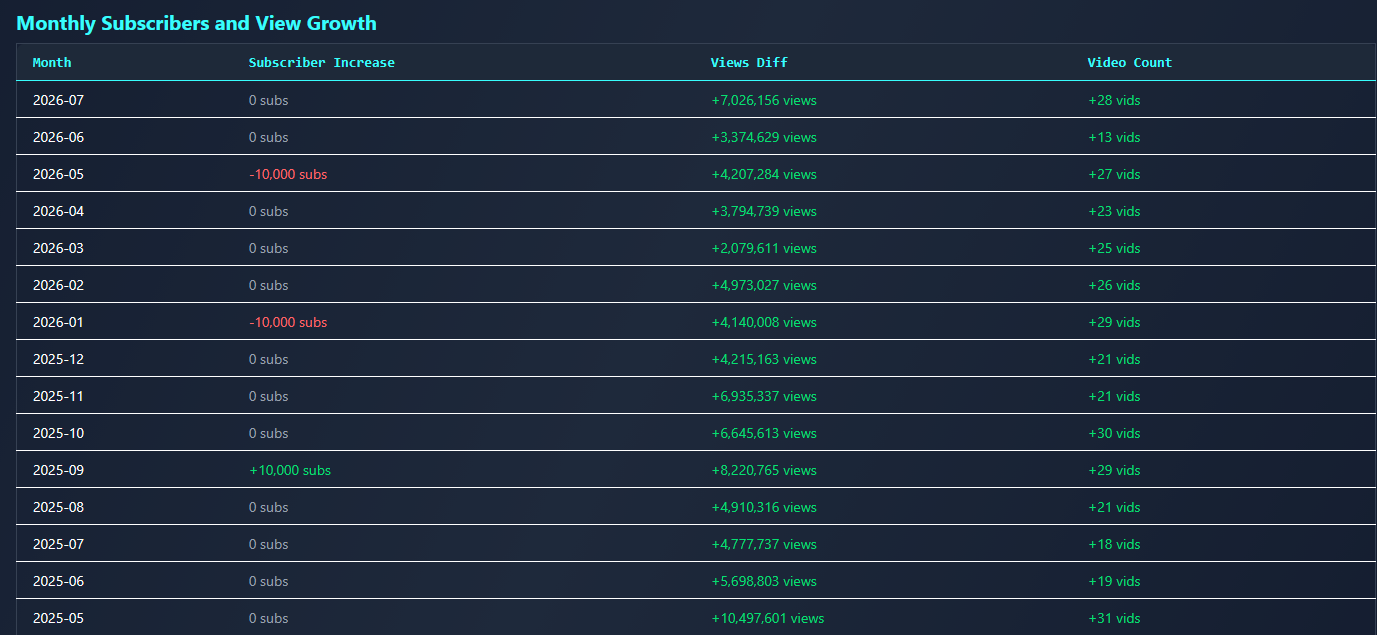Image resolution: width=1377 pixels, height=635 pixels.
Task: Click the +3,794,739 views cell
Action: click(764, 211)
